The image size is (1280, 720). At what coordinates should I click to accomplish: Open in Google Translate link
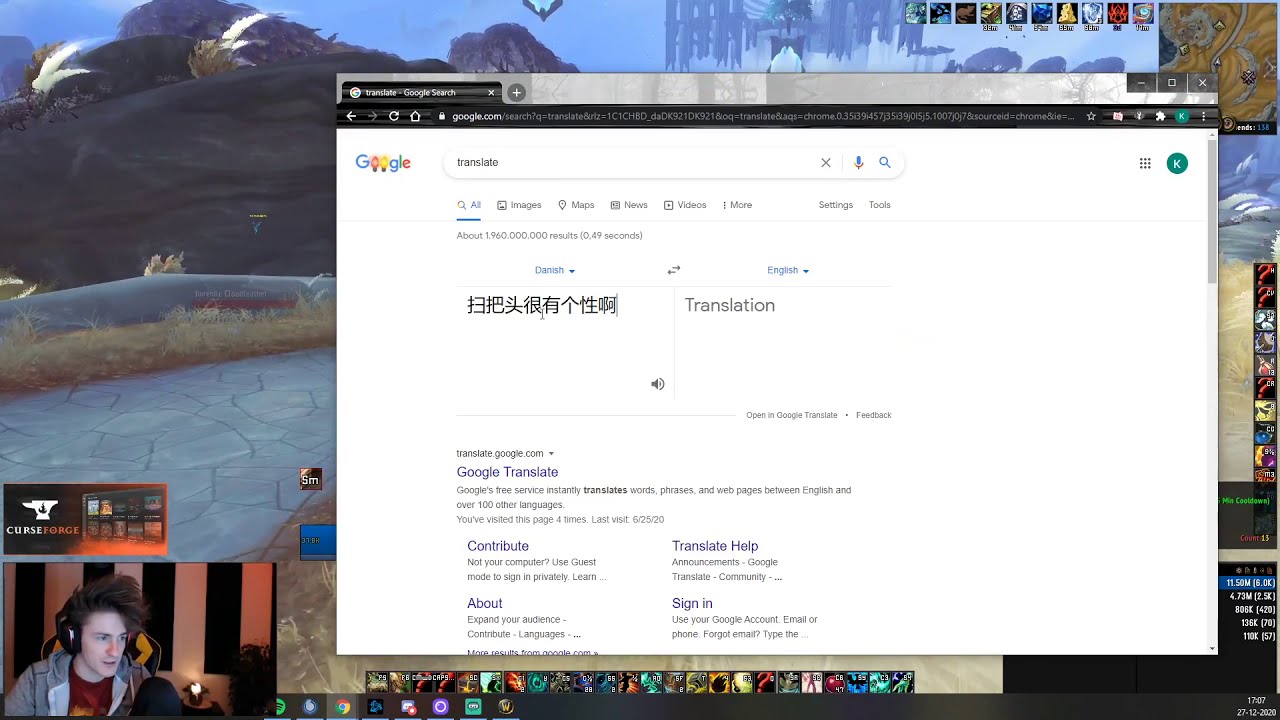792,415
